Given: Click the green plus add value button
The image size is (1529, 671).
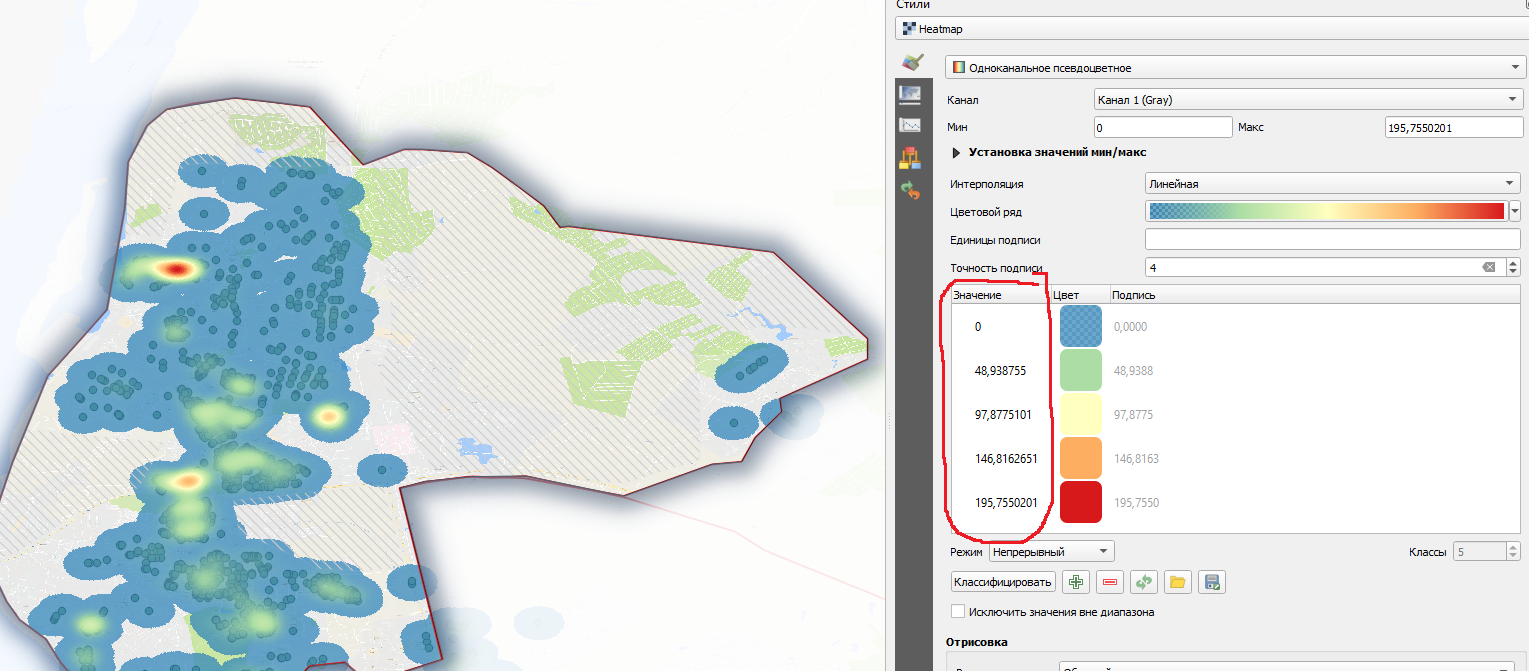Looking at the screenshot, I should pos(1076,582).
